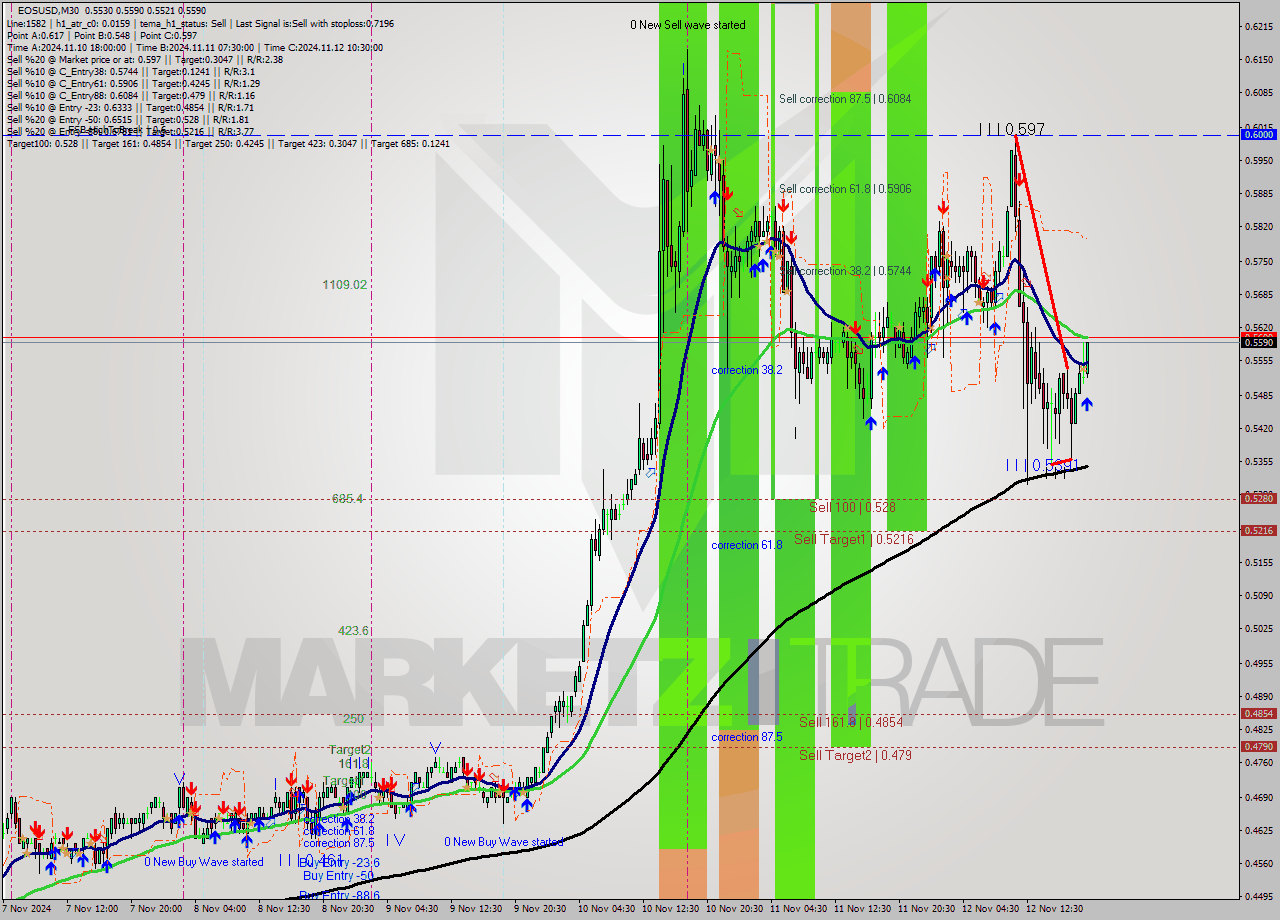Viewport: 1280px width, 920px height.
Task: Click the green '250' level label
Action: point(353,719)
